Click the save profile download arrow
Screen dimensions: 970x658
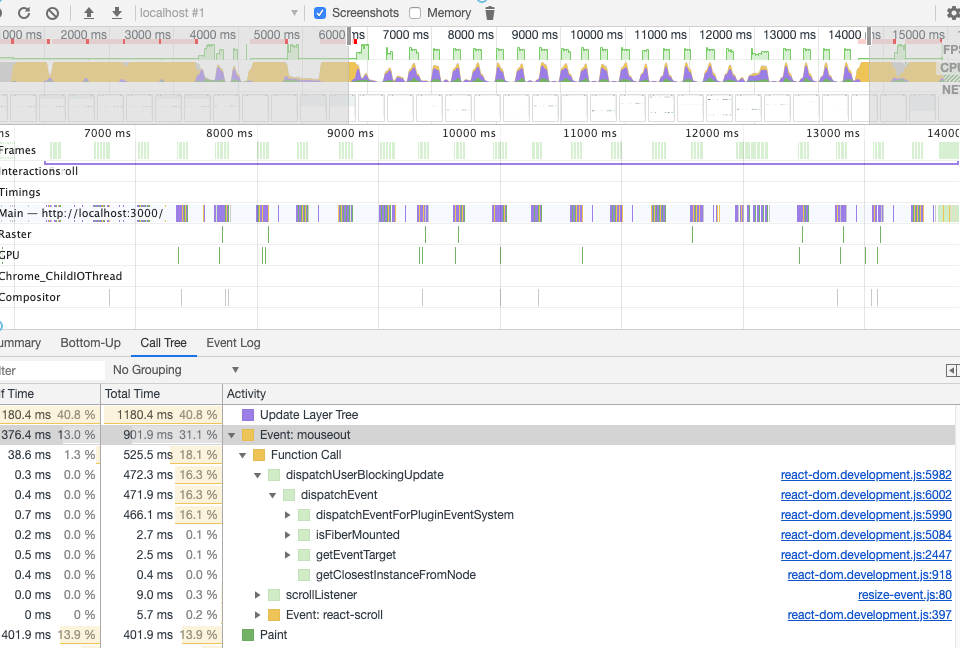(x=116, y=12)
